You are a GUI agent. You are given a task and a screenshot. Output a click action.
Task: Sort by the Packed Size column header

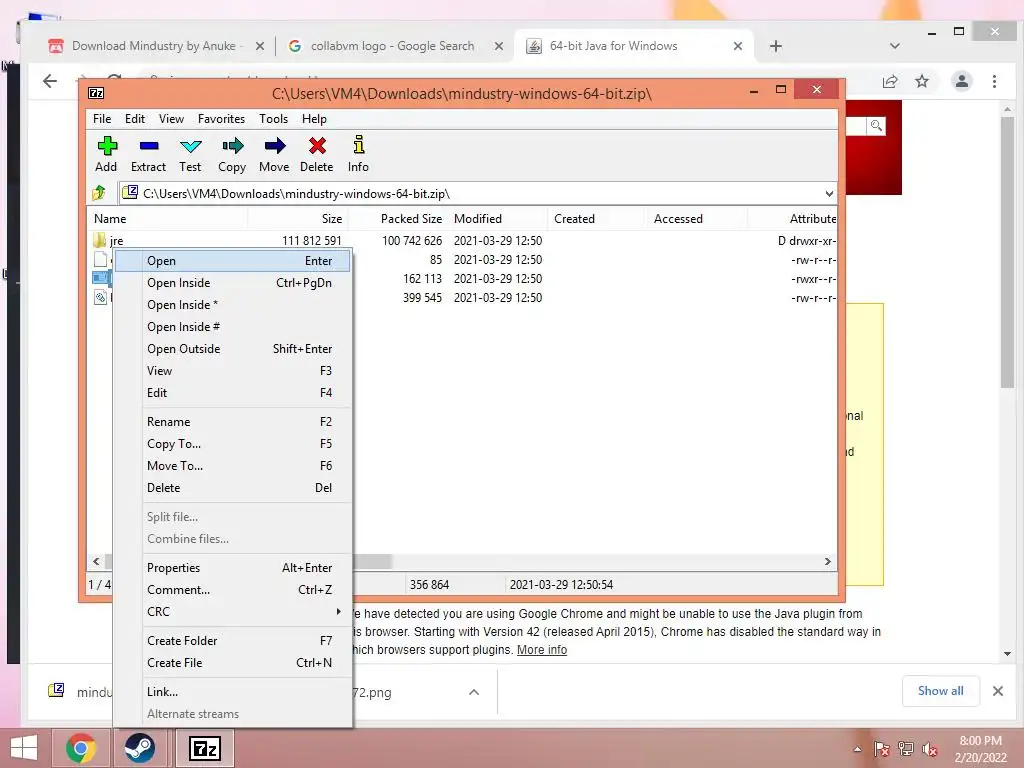396,219
